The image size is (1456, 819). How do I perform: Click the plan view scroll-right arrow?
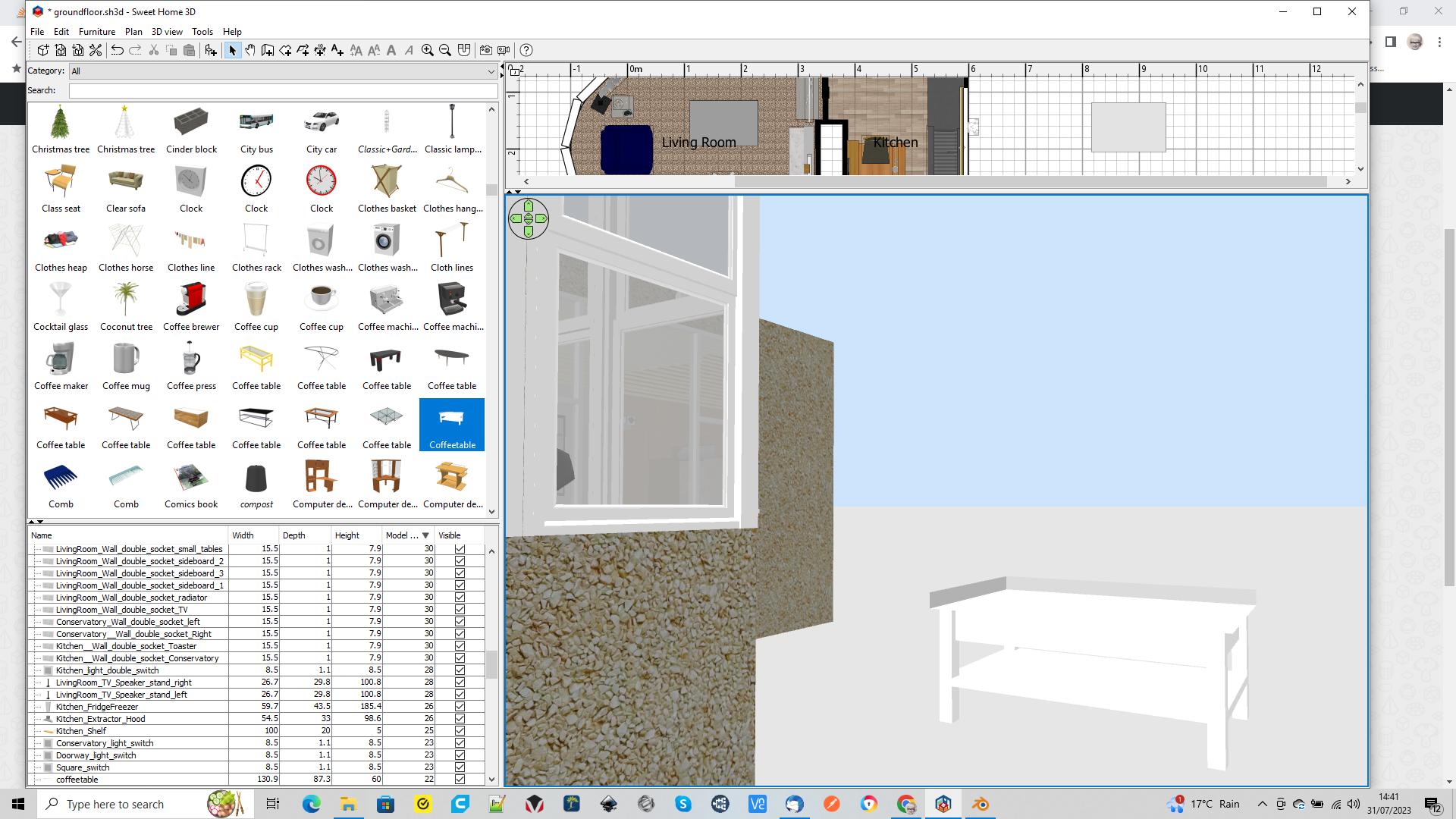(1348, 181)
